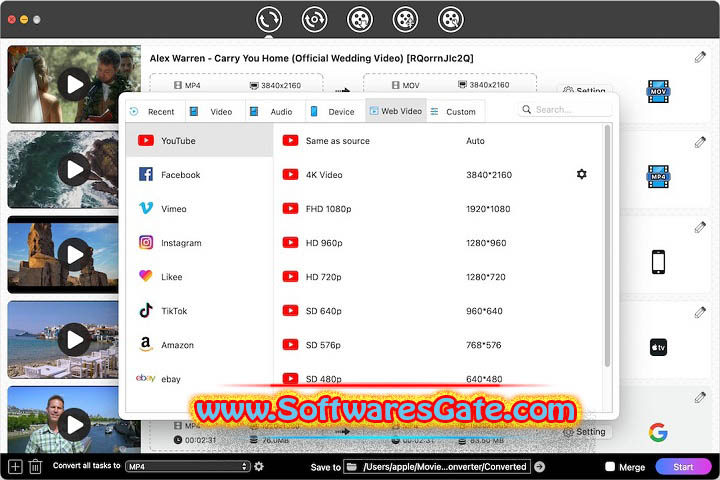
Task: Click the MP4 output format icon
Action: [x=658, y=176]
